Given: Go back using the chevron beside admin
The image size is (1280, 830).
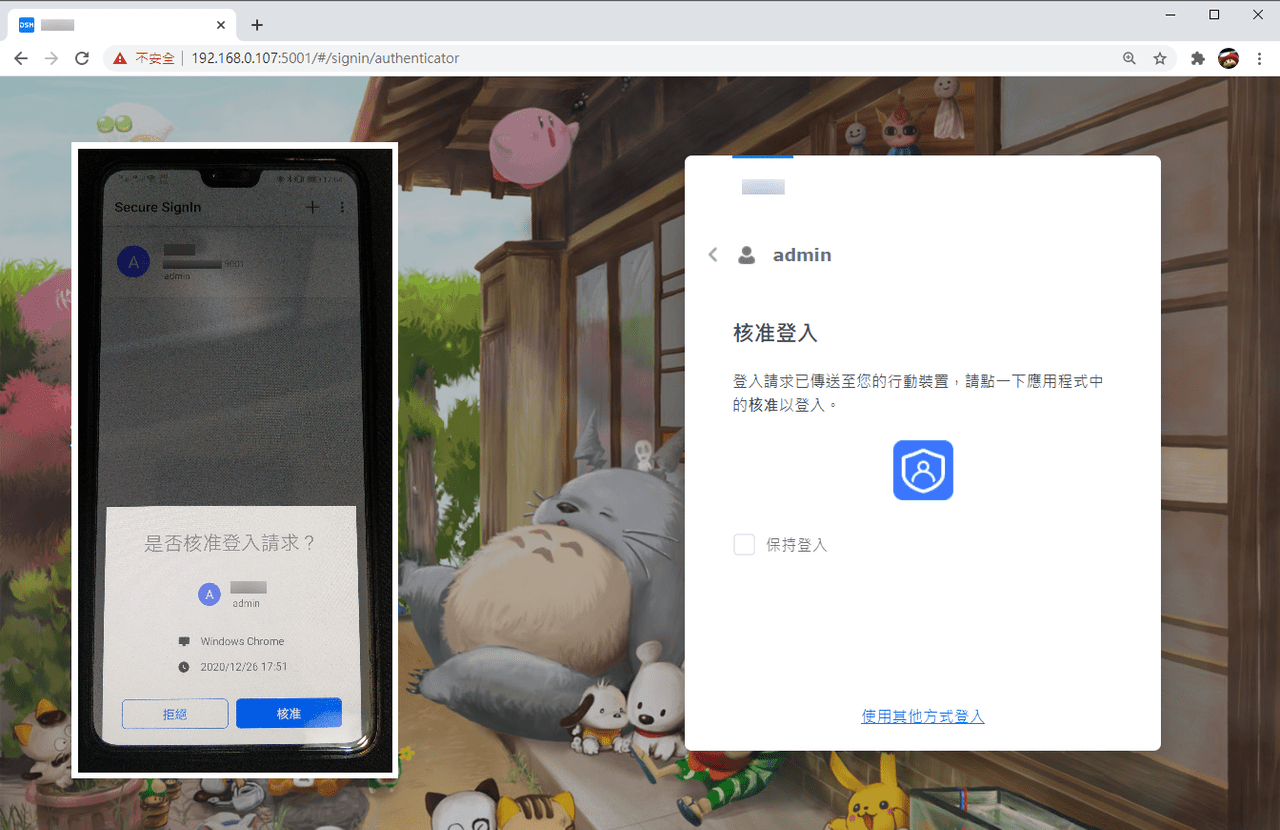Looking at the screenshot, I should point(713,255).
